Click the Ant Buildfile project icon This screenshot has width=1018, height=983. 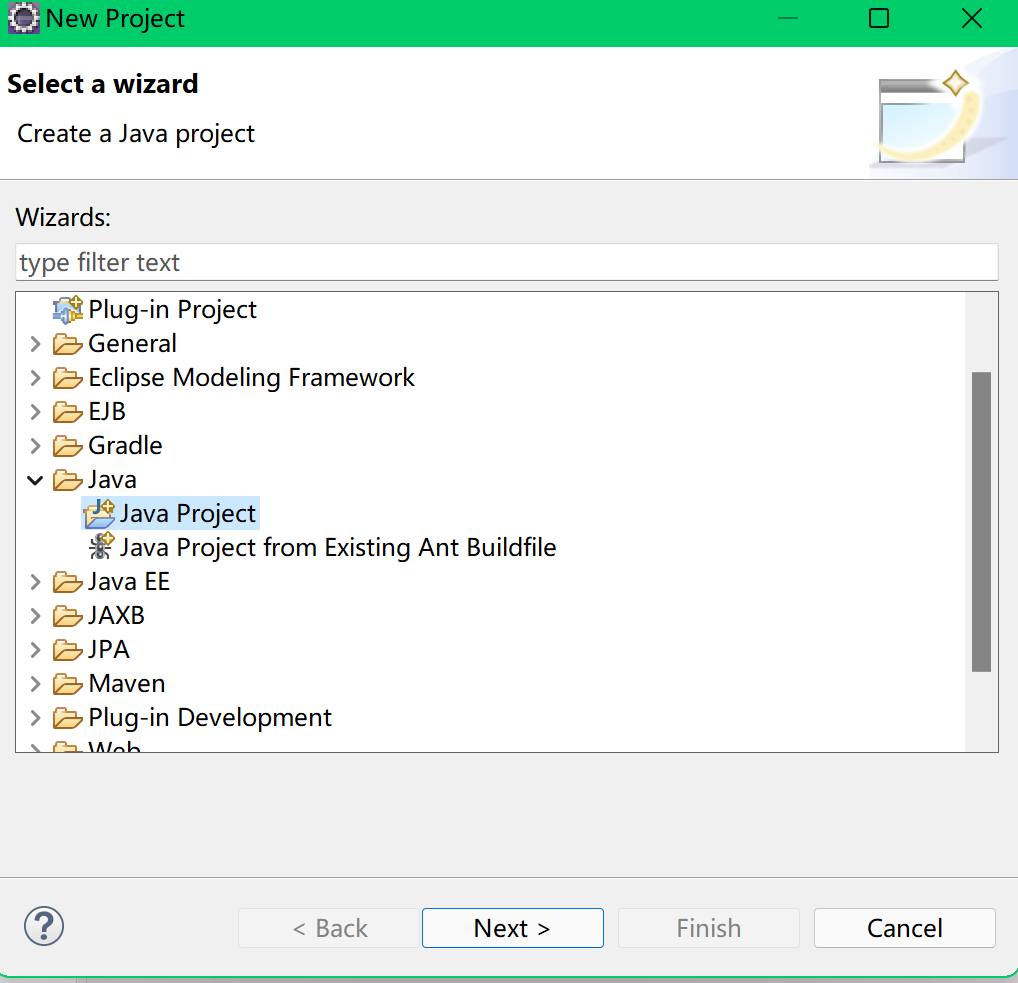(x=101, y=547)
